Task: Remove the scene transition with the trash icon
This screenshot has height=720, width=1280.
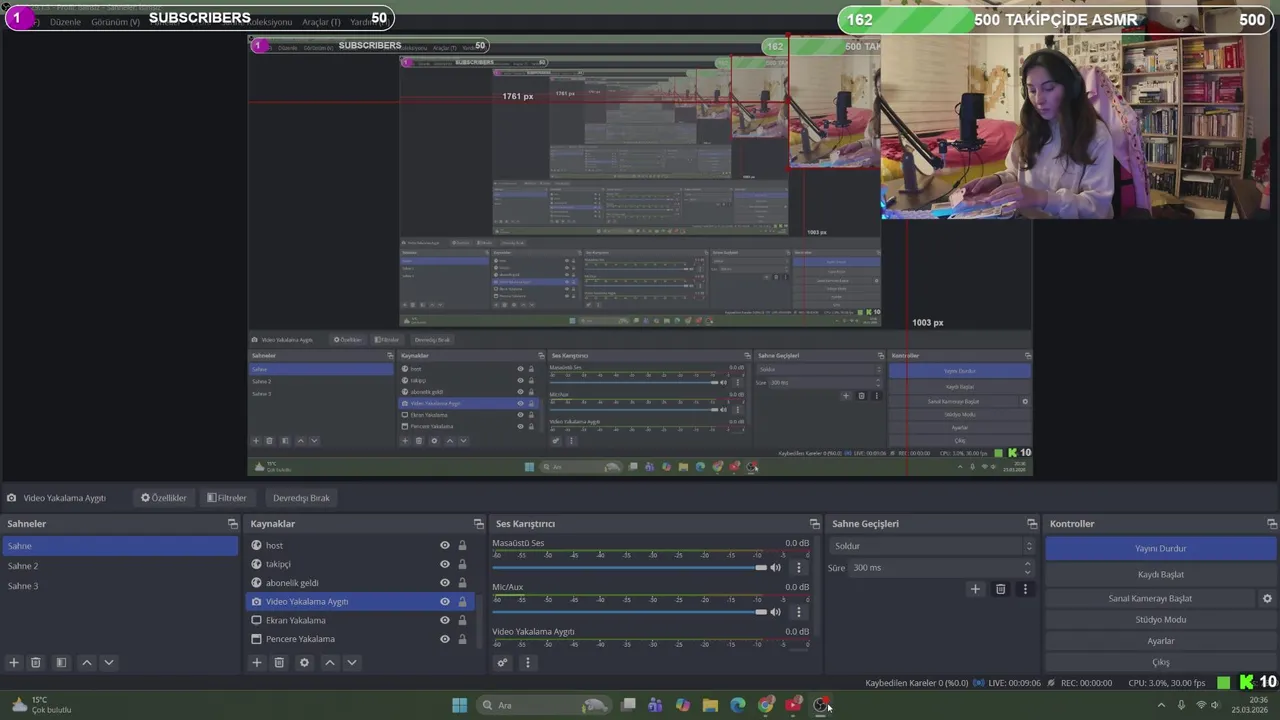Action: [1000, 589]
